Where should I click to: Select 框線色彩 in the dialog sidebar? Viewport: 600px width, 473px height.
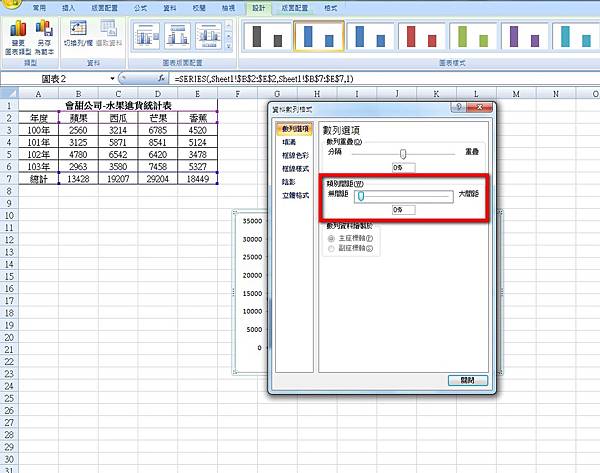point(295,155)
